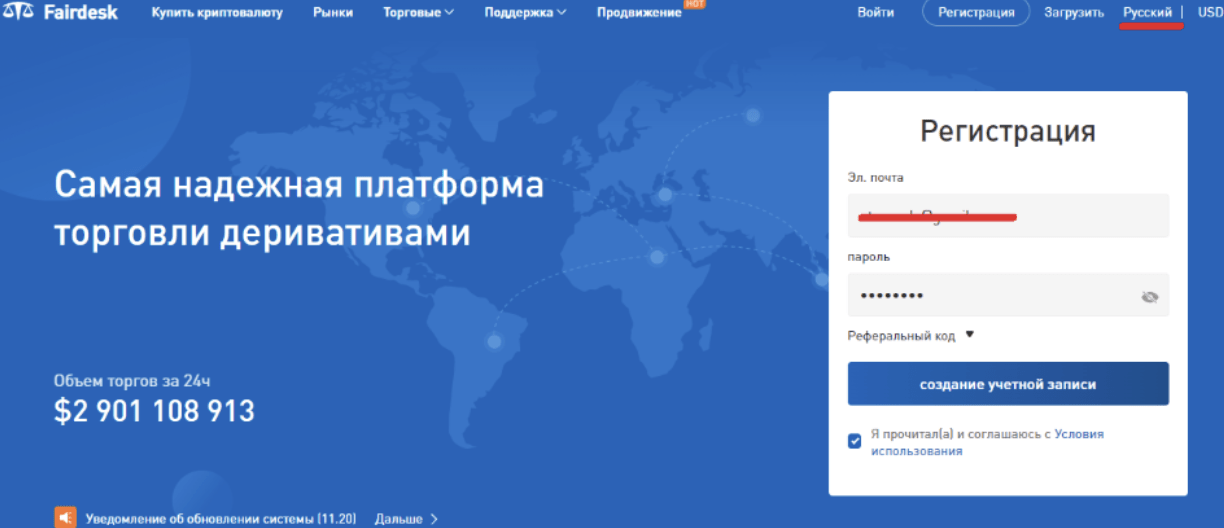This screenshot has height=528, width=1224.
Task: Click the Объем торгов за 24ч label
Action: [132, 380]
